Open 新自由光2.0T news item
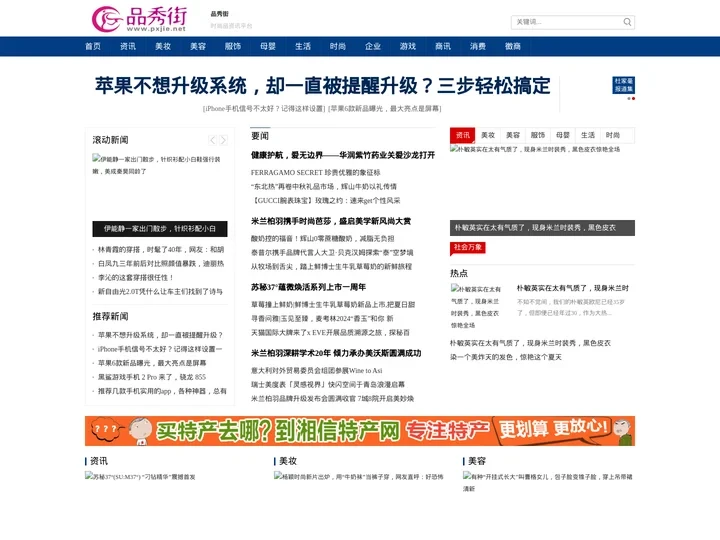Screen dimensions: 720x540 [160, 292]
